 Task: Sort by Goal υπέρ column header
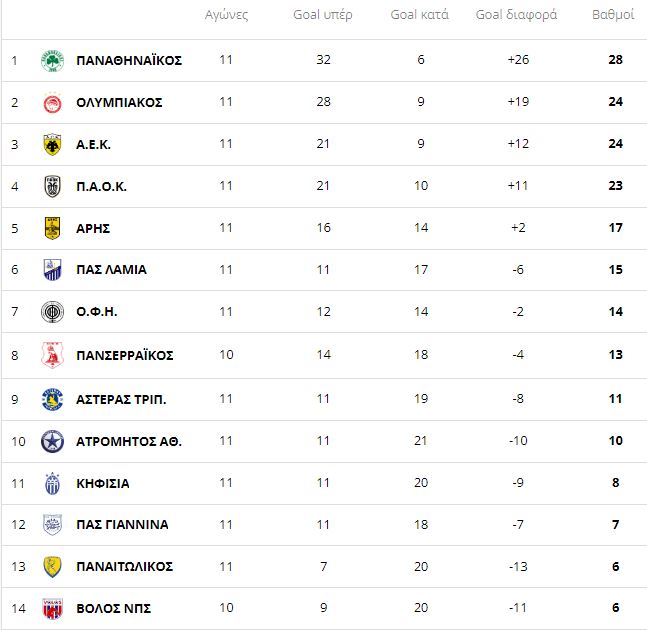point(323,15)
